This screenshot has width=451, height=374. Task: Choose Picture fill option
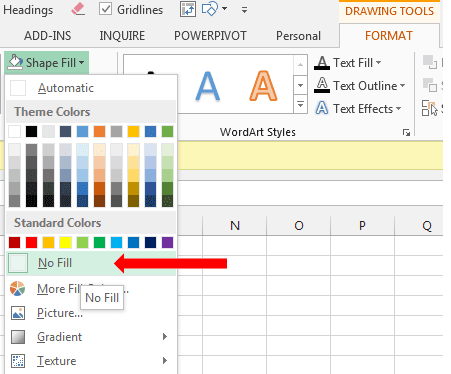(91, 313)
